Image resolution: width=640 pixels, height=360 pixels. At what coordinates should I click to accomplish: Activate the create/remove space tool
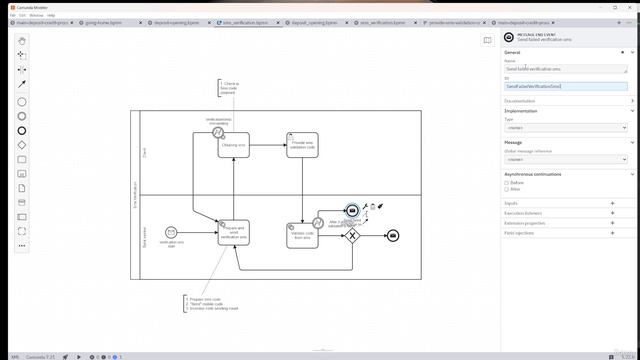pos(22,70)
